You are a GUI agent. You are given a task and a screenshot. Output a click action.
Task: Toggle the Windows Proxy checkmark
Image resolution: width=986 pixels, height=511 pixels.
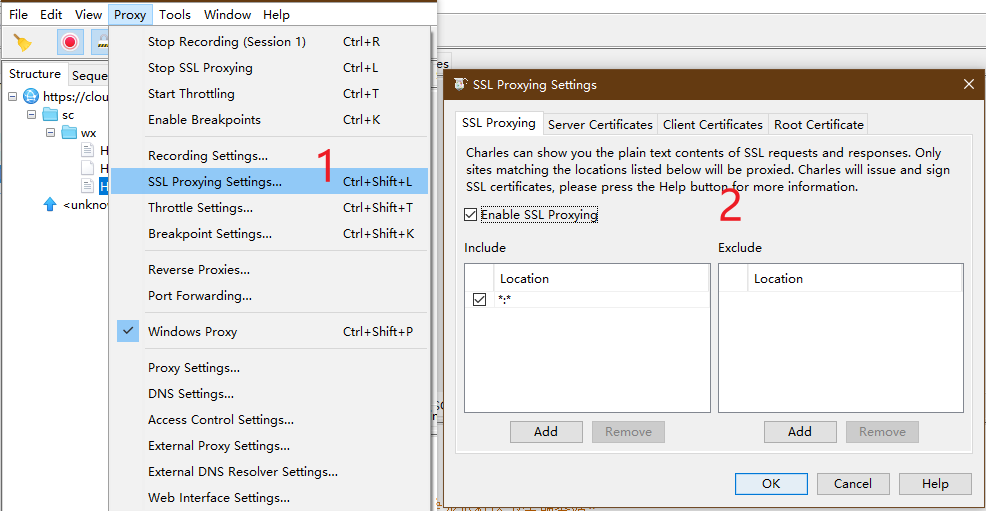click(128, 331)
